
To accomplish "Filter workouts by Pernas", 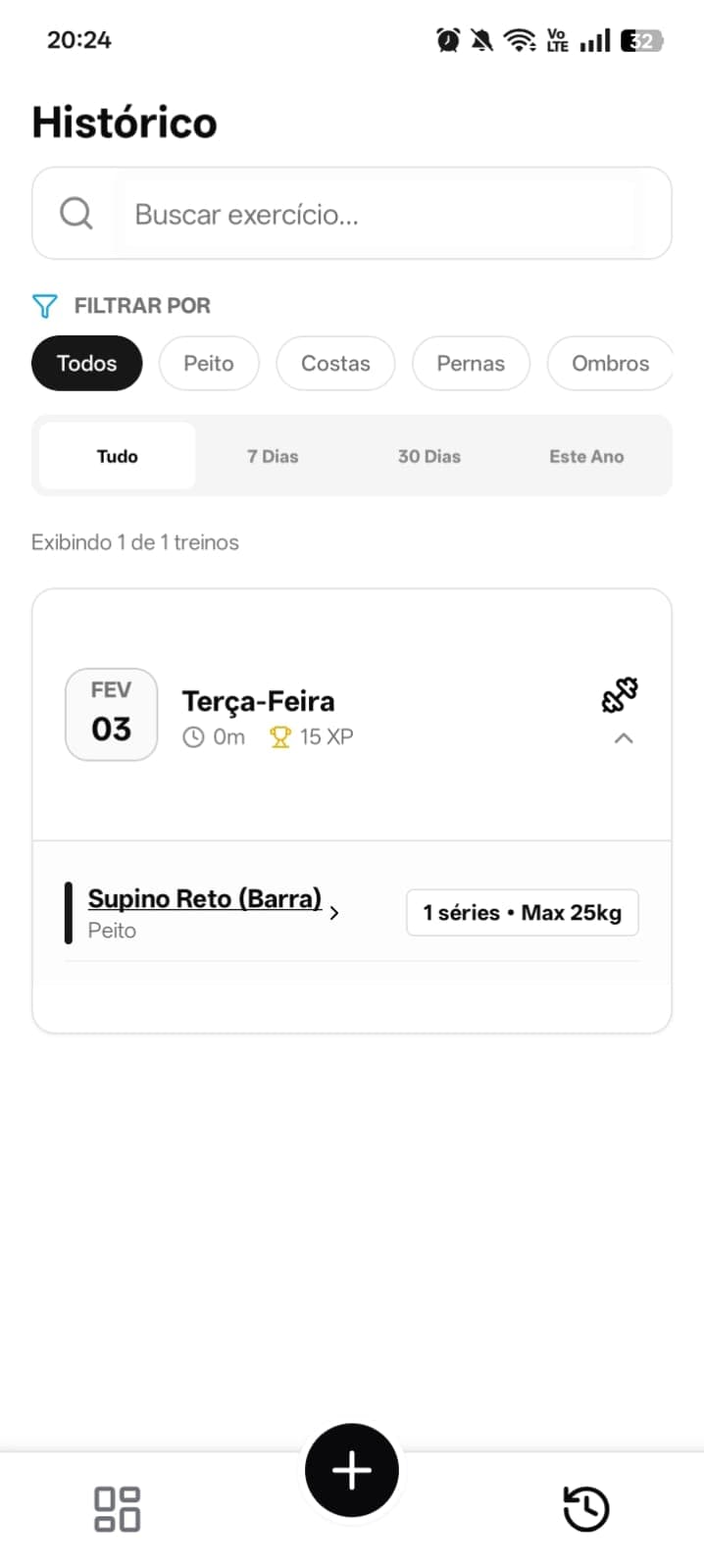I will pyautogui.click(x=471, y=363).
